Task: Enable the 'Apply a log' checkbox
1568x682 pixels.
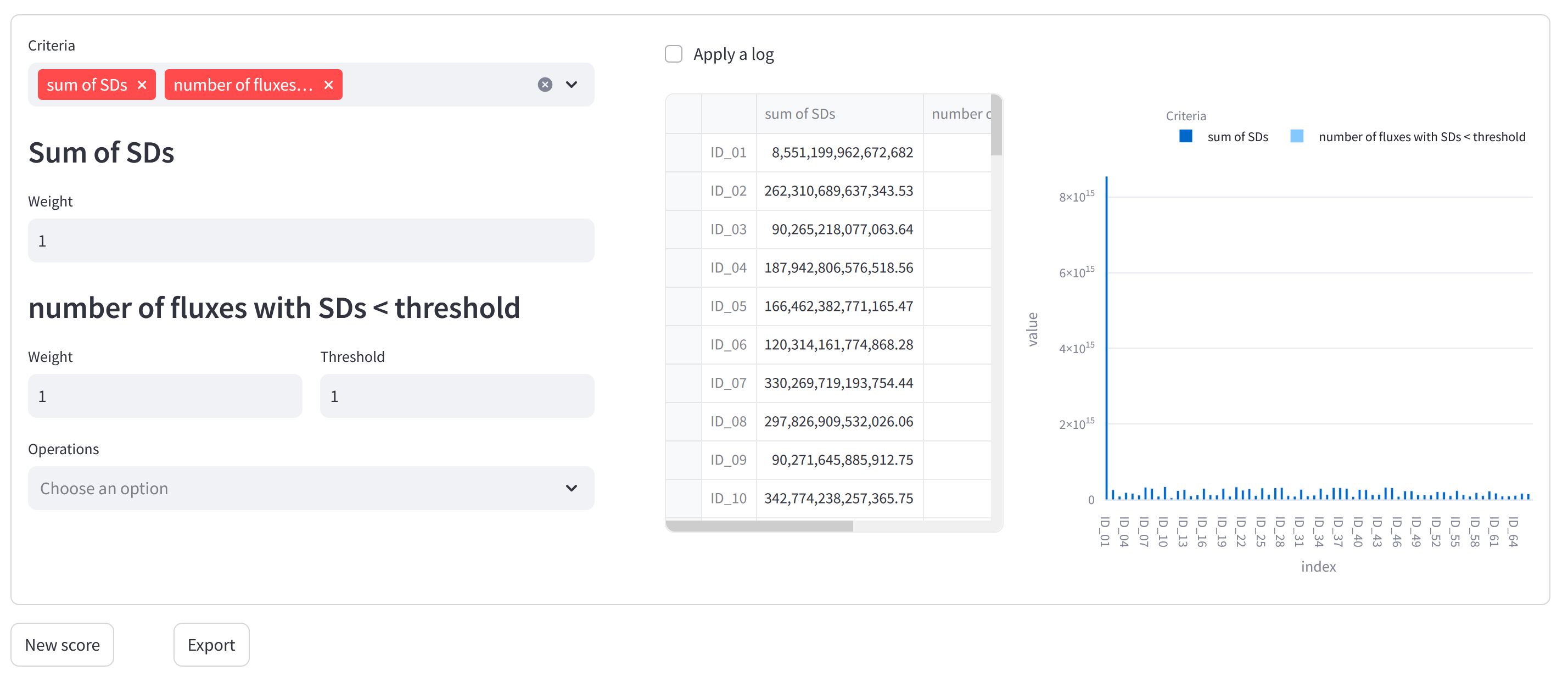Action: [x=673, y=54]
